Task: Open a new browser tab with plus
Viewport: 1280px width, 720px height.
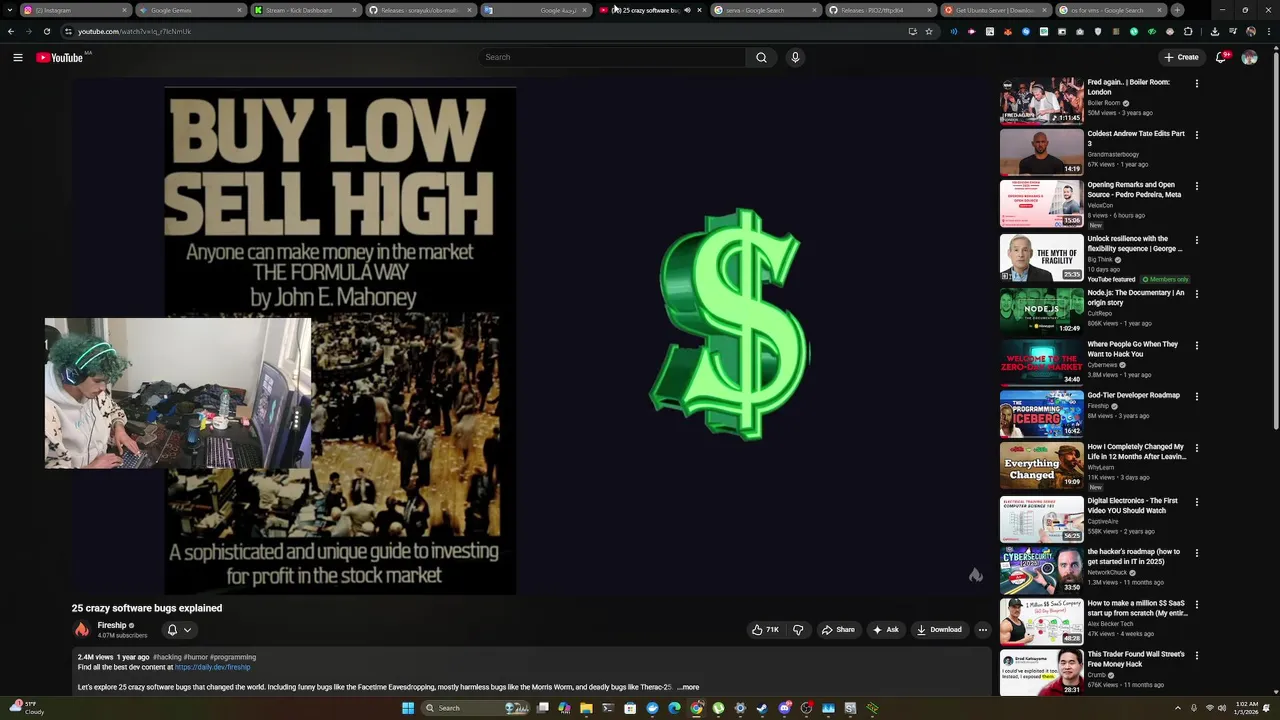Action: (1177, 10)
